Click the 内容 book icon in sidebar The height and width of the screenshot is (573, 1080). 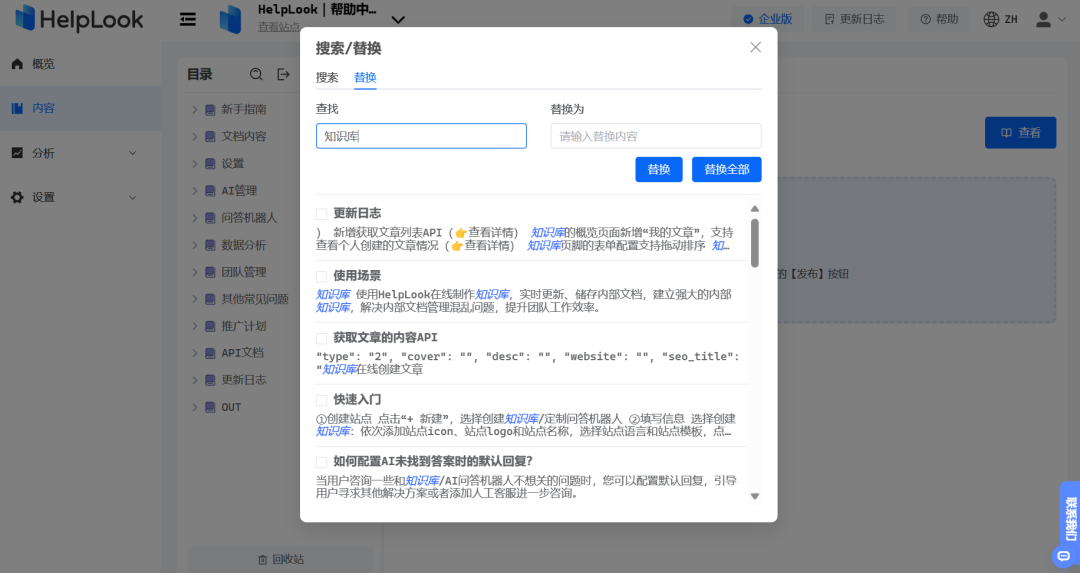(17, 108)
